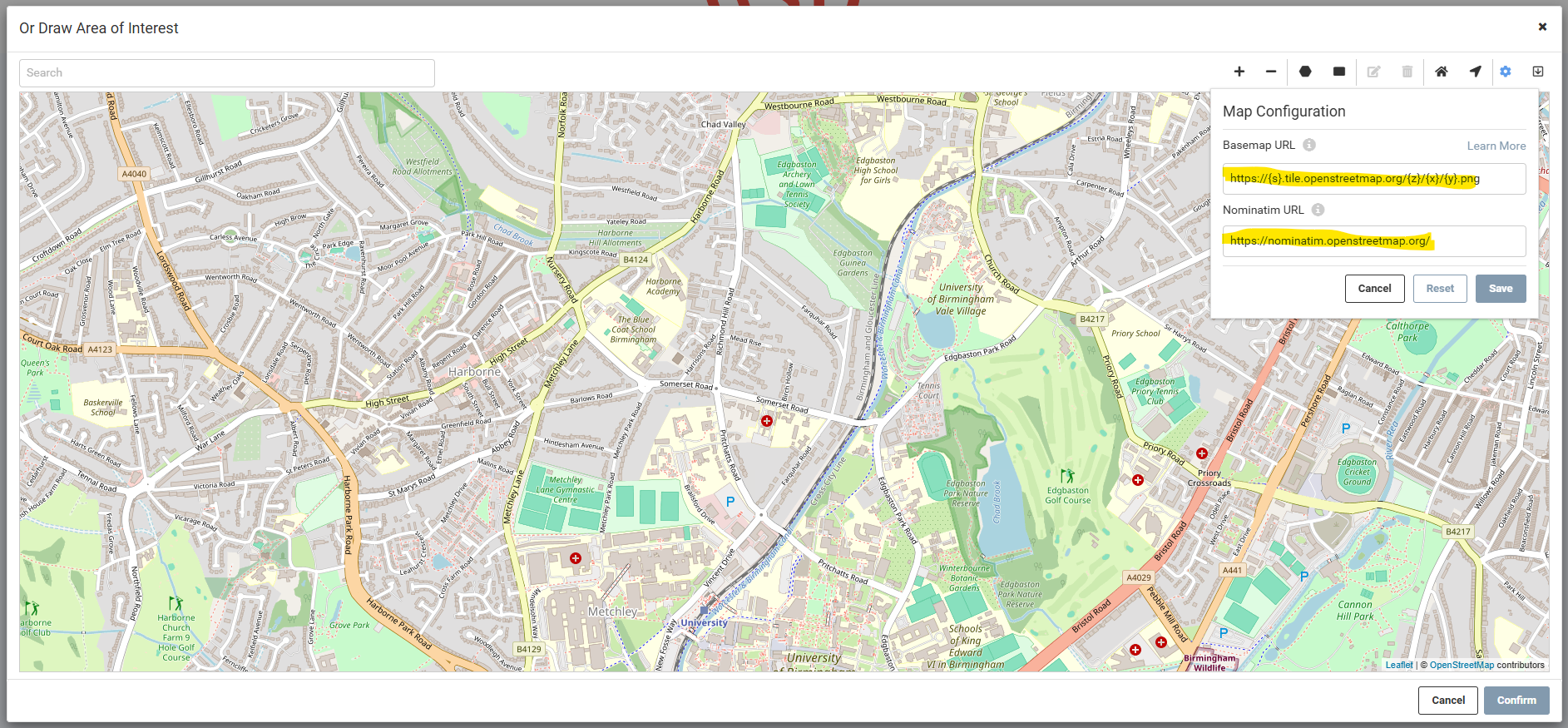
Task: Save the Map Configuration
Action: click(1501, 289)
